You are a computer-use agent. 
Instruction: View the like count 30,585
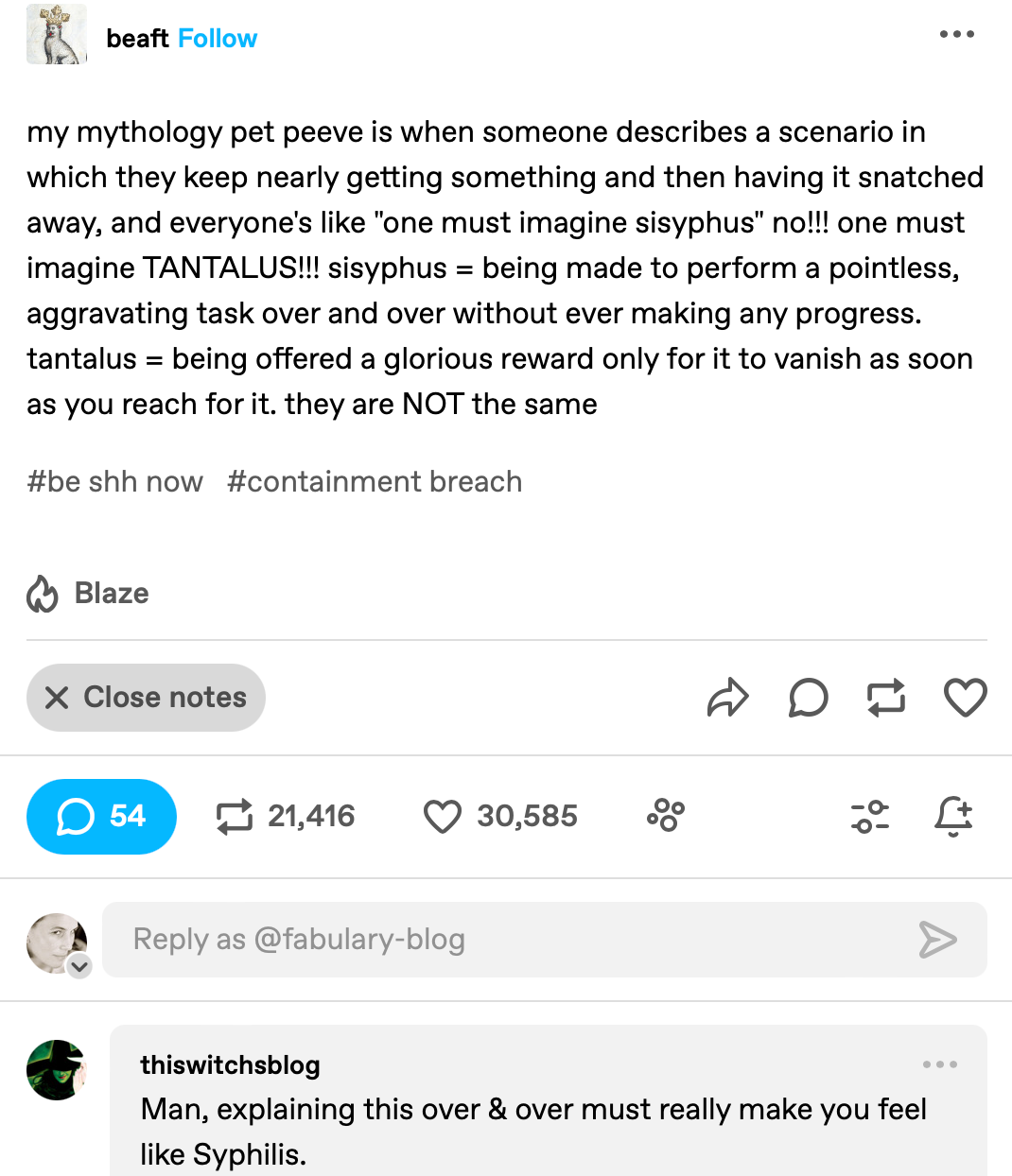(499, 817)
